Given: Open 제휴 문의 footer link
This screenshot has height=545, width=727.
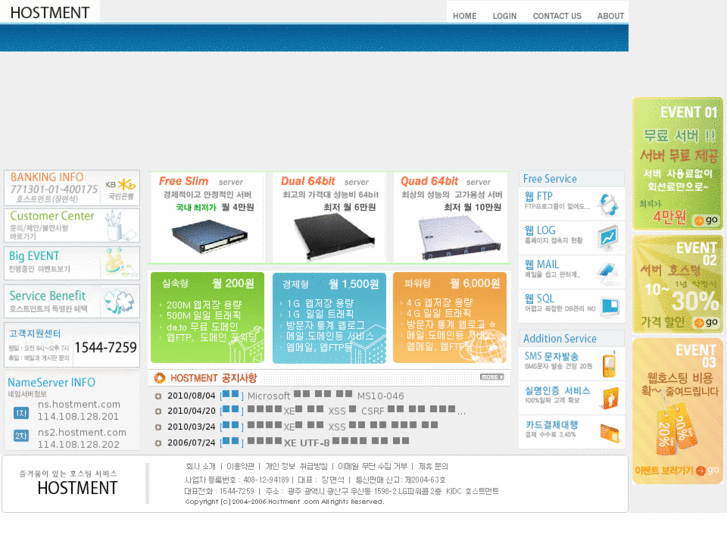Looking at the screenshot, I should pos(433,466).
